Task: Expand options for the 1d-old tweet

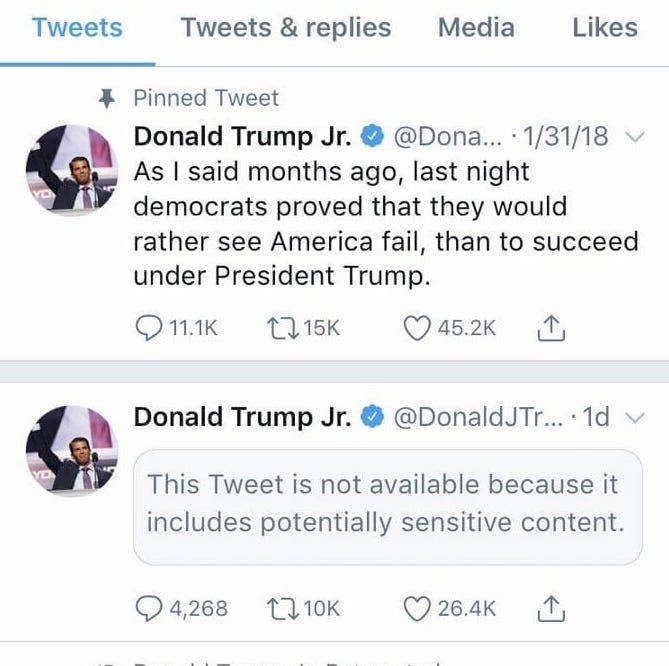Action: tap(634, 417)
